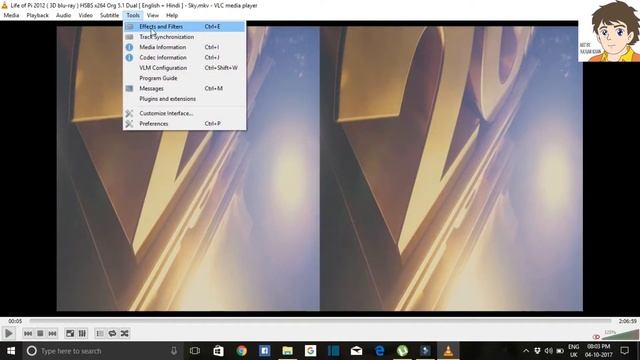Choose Program Guide entry
This screenshot has height=360, width=640.
184,78
